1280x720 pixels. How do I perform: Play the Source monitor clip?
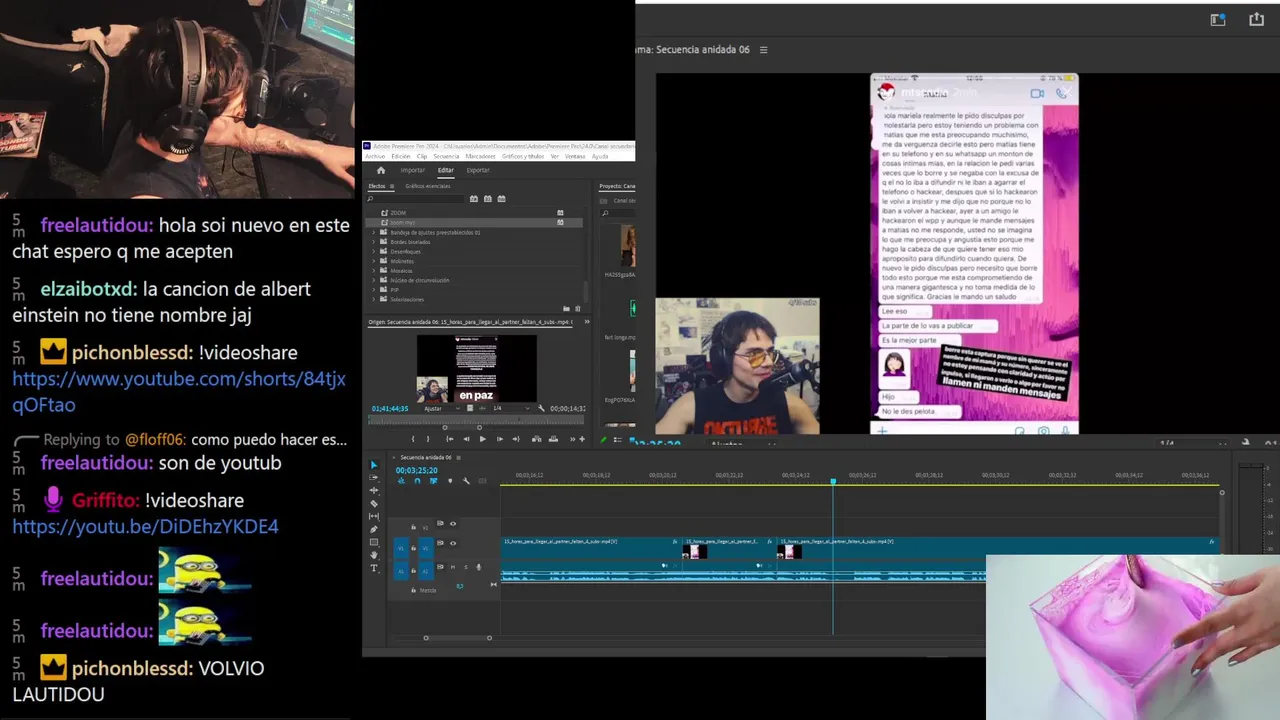[x=483, y=439]
